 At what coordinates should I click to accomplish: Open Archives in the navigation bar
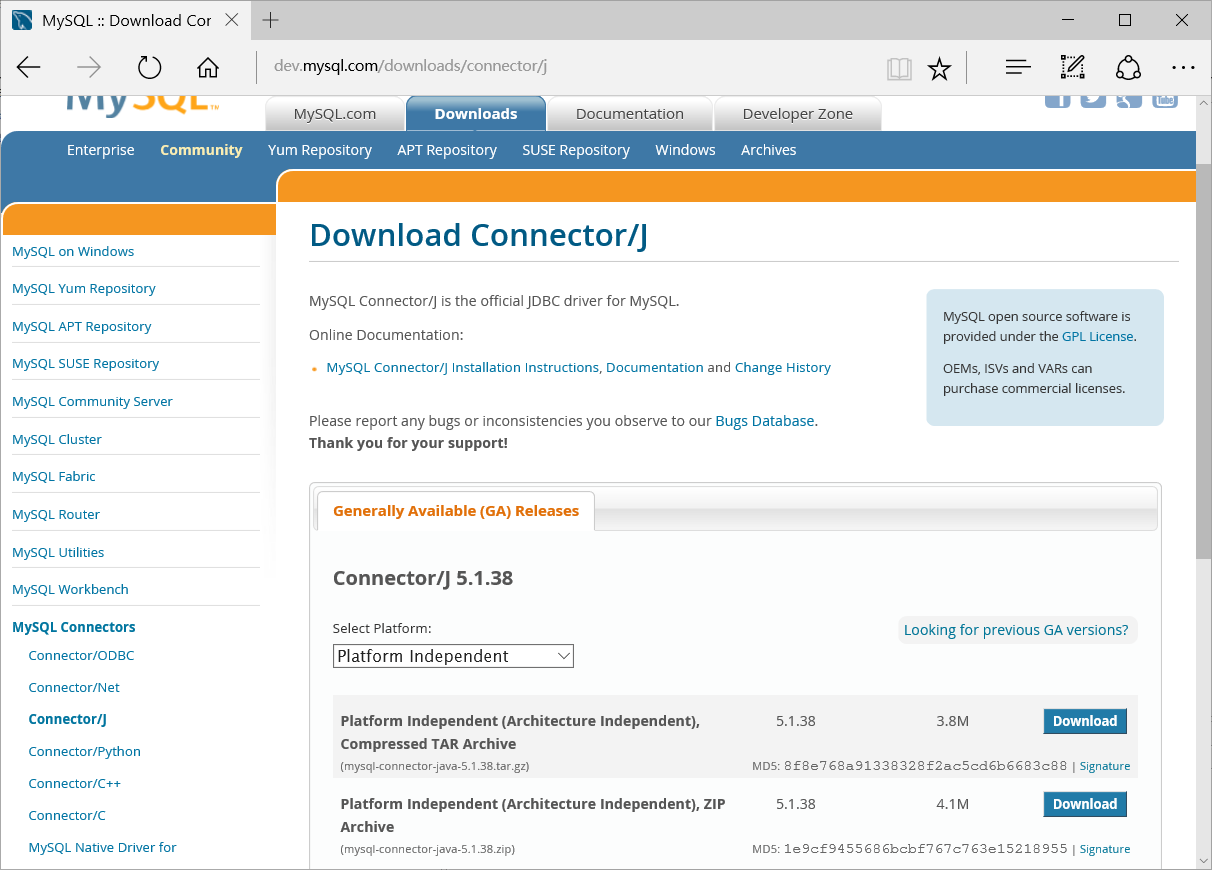point(768,150)
